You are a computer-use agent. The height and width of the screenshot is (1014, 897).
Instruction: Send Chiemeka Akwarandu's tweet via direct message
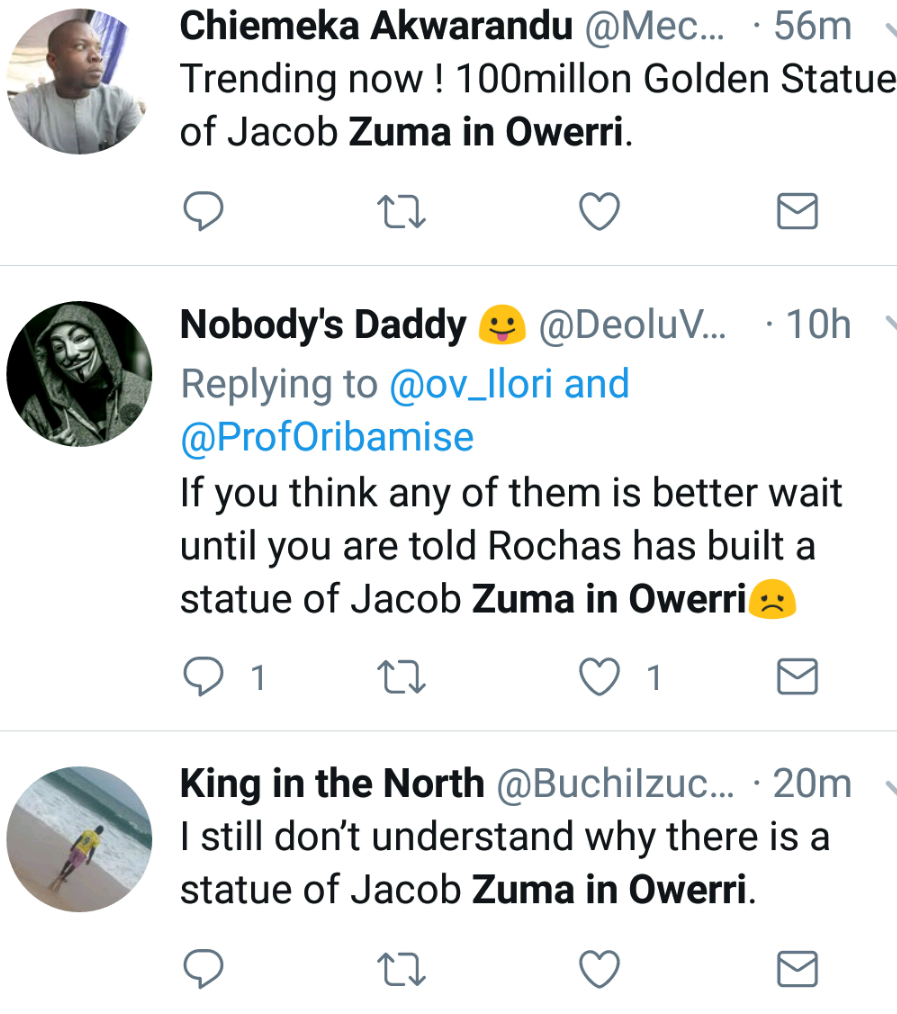tap(797, 211)
